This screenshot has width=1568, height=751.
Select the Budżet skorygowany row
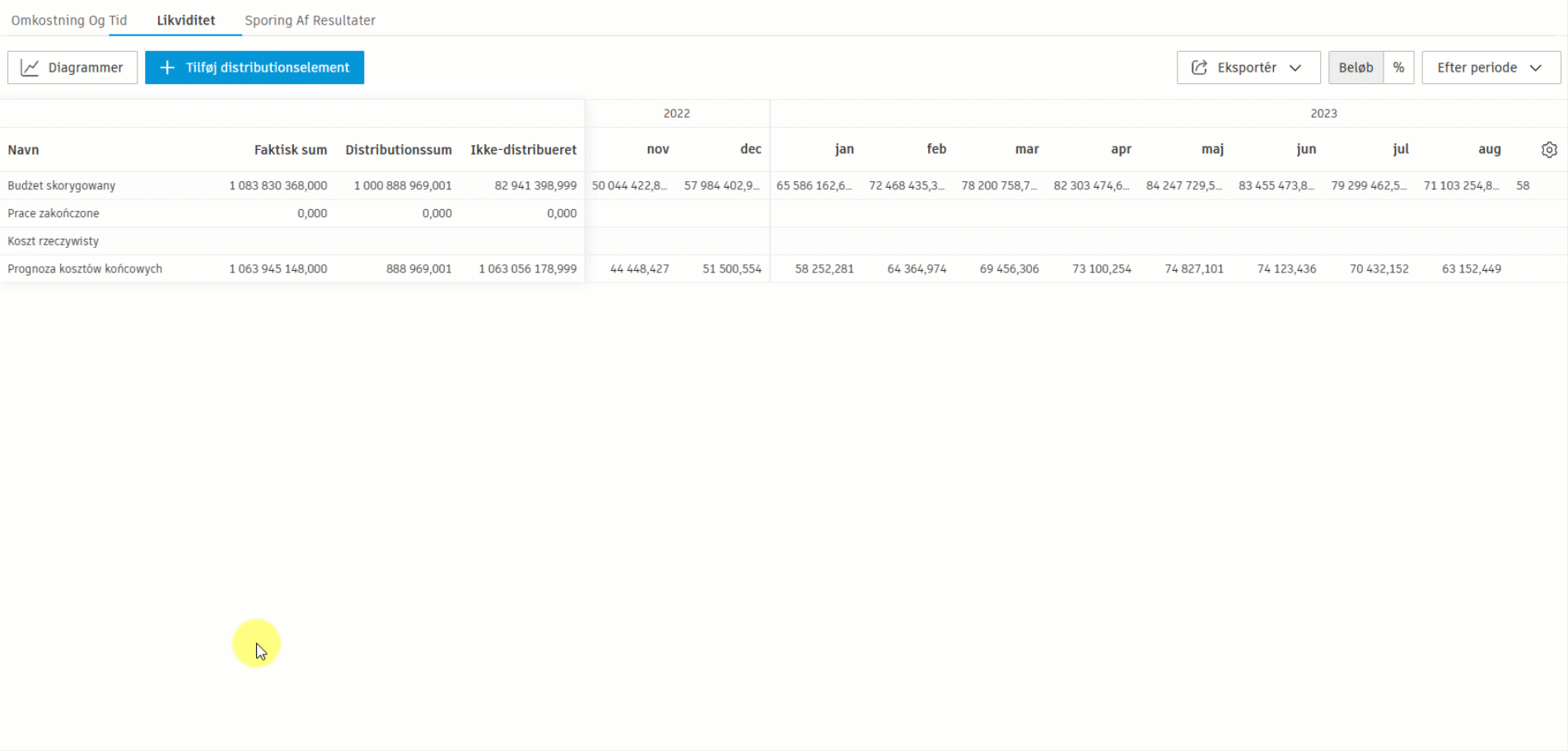(62, 186)
